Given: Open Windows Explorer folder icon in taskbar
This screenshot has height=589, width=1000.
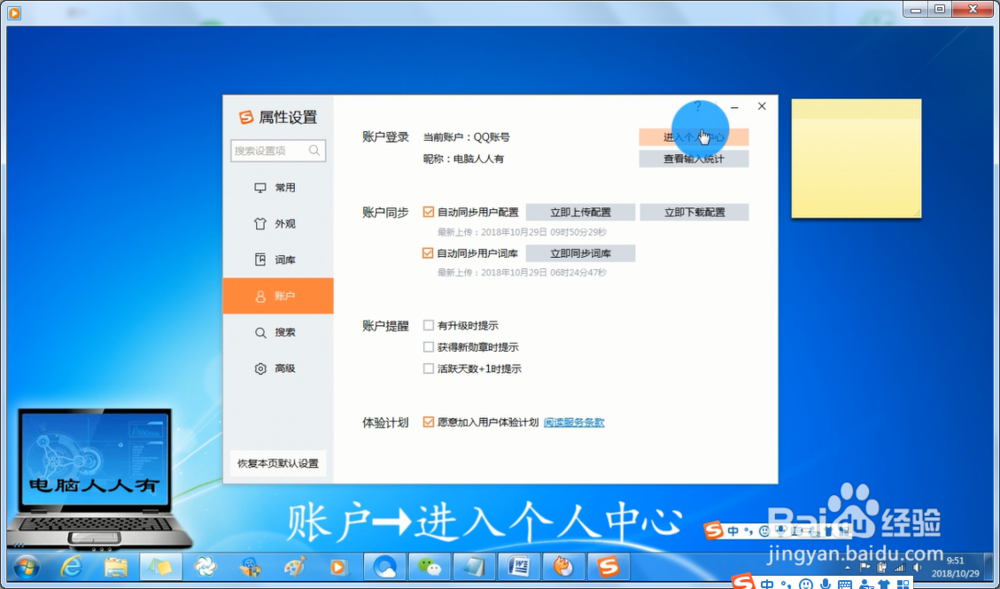Looking at the screenshot, I should 116,567.
